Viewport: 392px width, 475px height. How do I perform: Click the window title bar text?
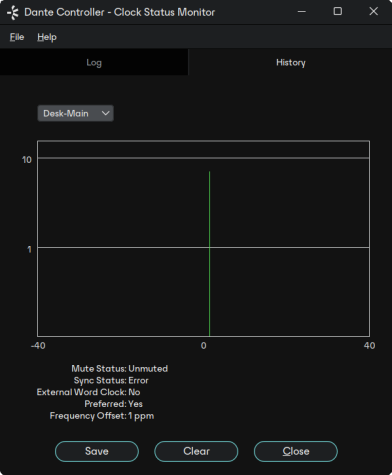pos(120,12)
